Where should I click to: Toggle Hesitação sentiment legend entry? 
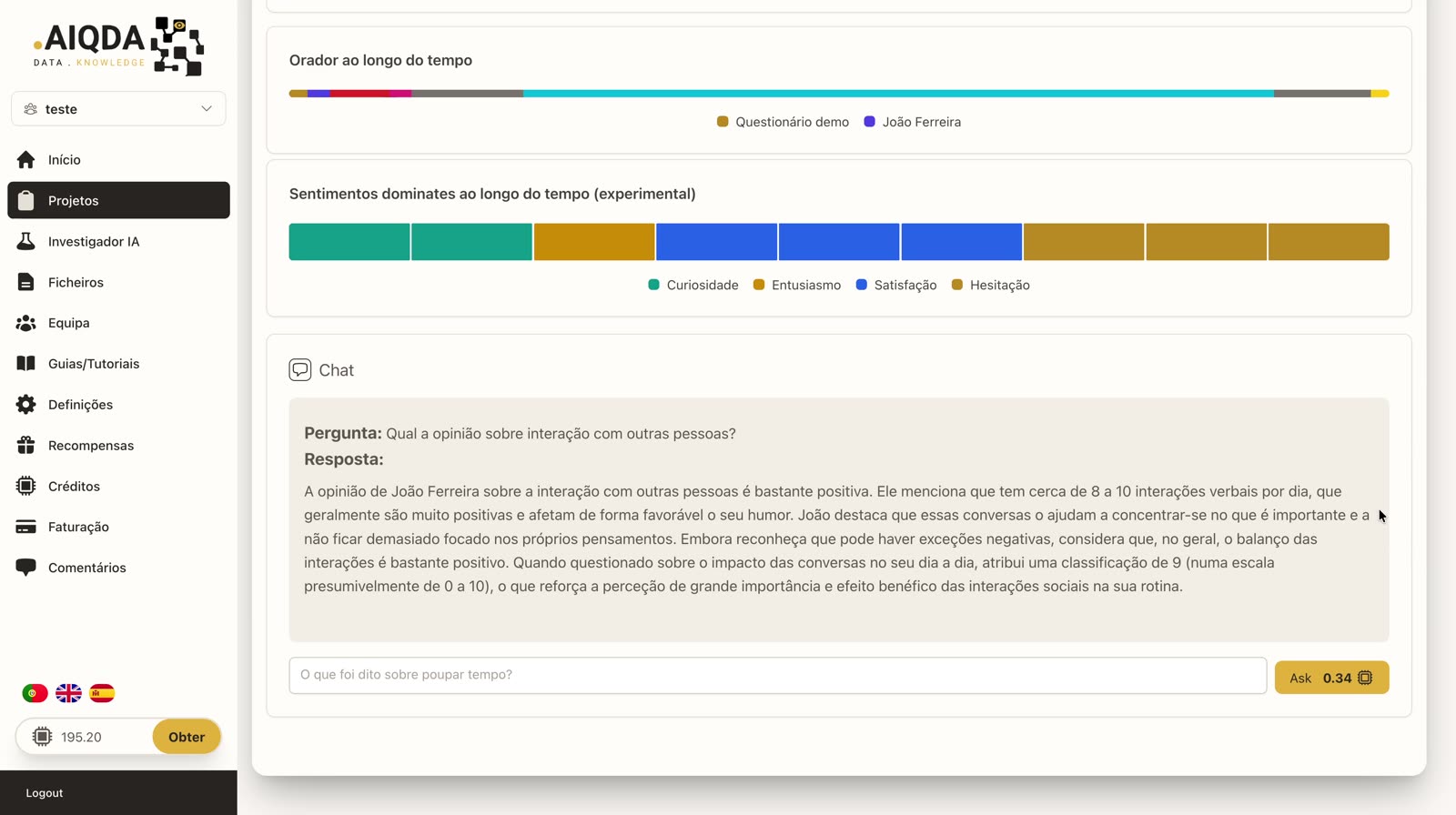click(x=990, y=285)
